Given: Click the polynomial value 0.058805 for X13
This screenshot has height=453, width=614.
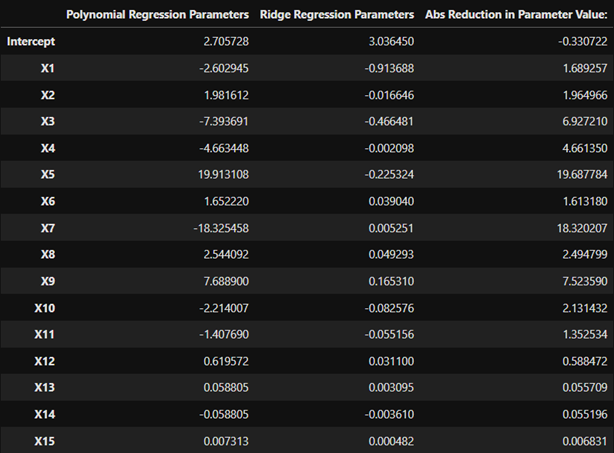Looking at the screenshot, I should (226, 388).
